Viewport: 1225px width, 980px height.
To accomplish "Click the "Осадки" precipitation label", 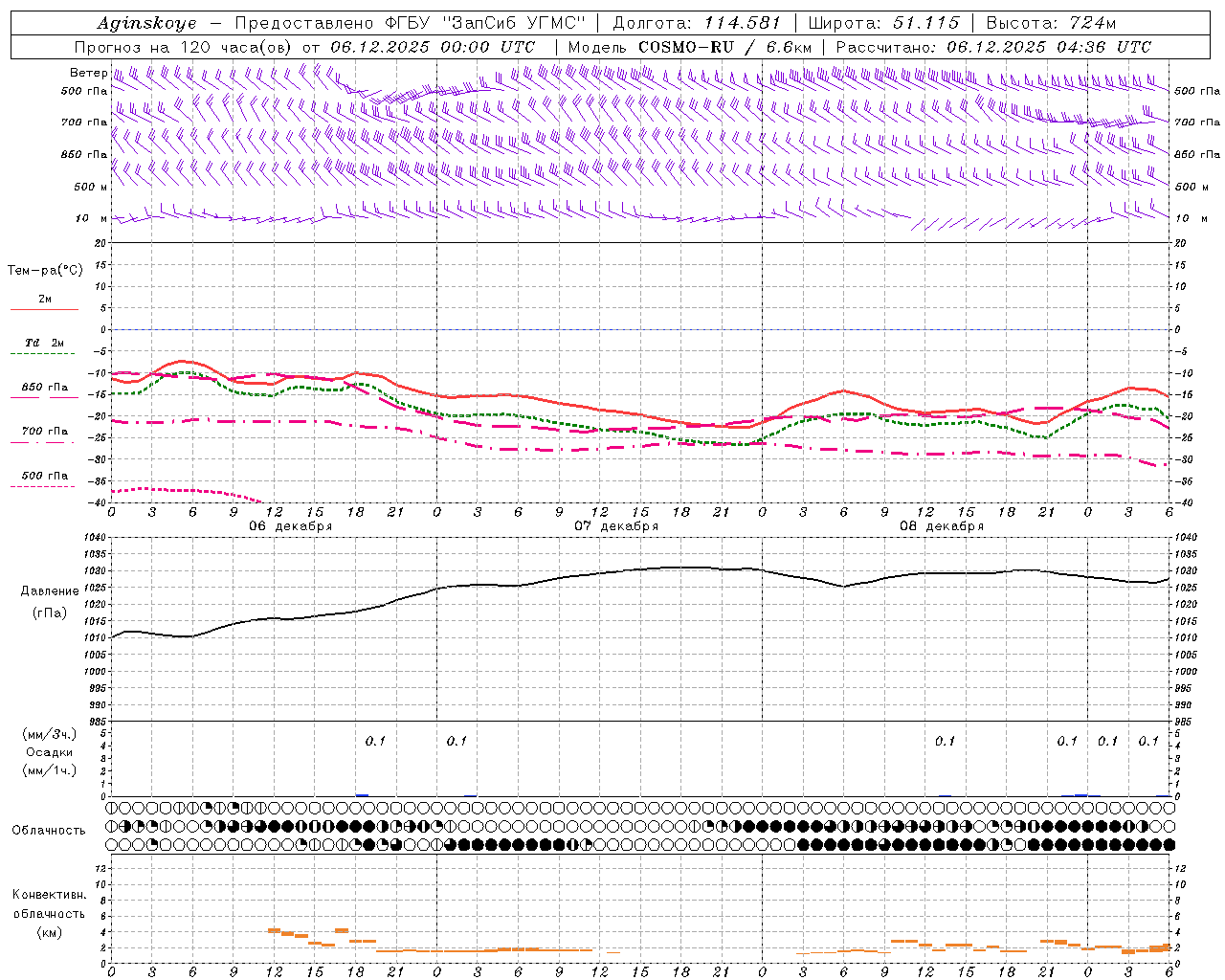I will 49,752.
